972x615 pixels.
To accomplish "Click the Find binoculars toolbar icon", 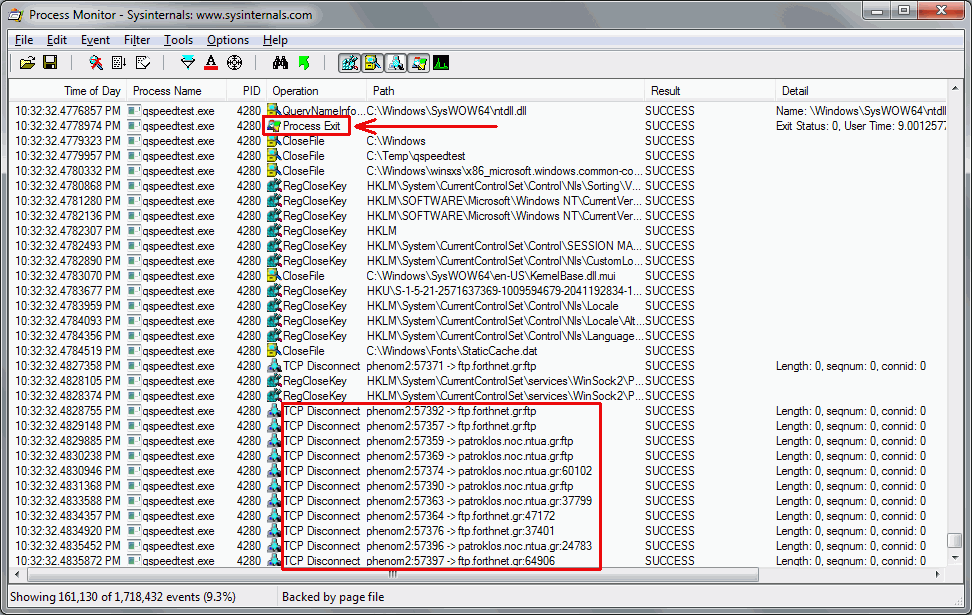I will (x=280, y=63).
